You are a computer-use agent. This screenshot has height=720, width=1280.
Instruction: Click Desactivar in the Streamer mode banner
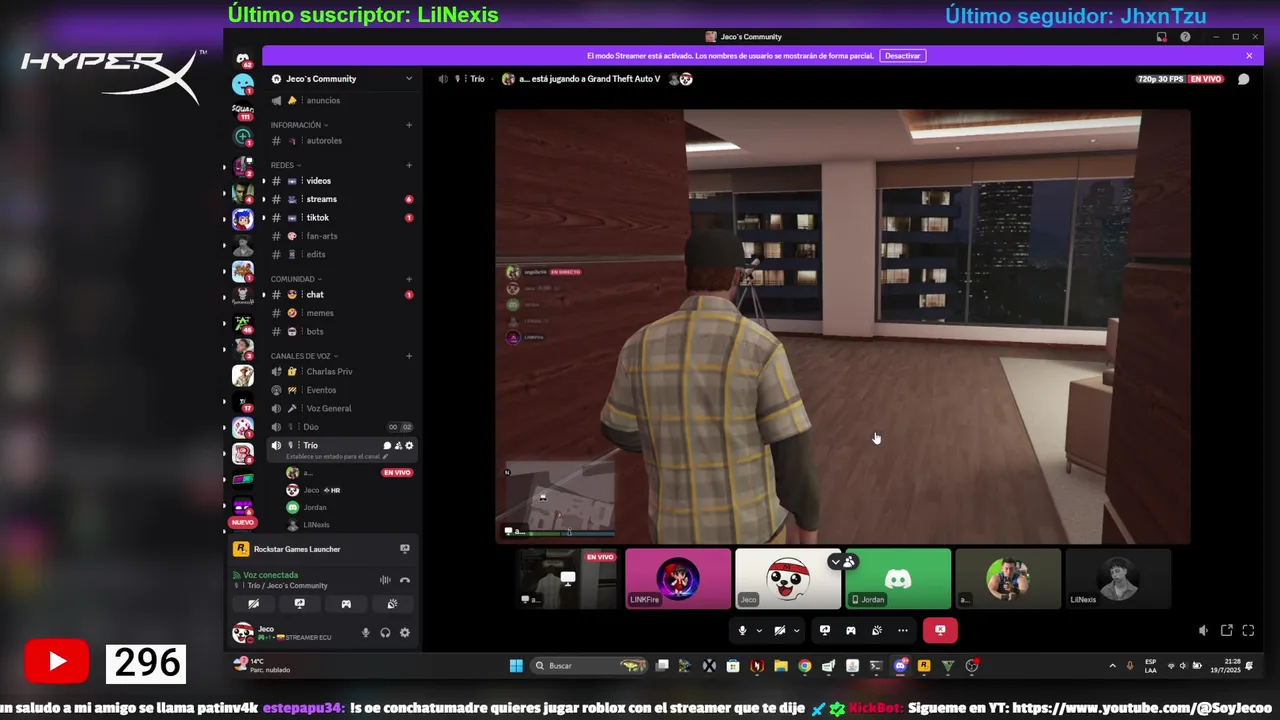coord(902,56)
